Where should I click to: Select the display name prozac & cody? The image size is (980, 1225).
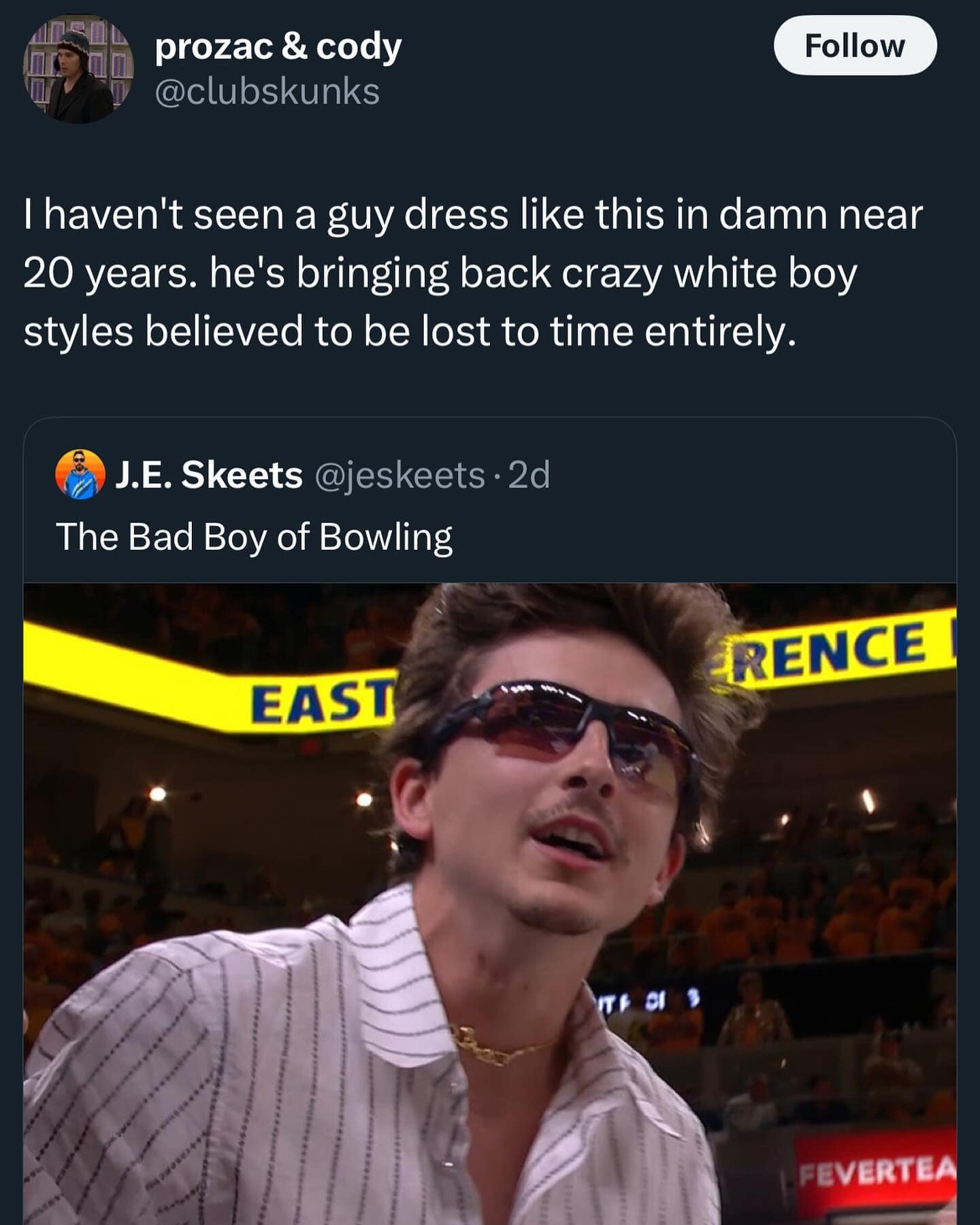278,48
